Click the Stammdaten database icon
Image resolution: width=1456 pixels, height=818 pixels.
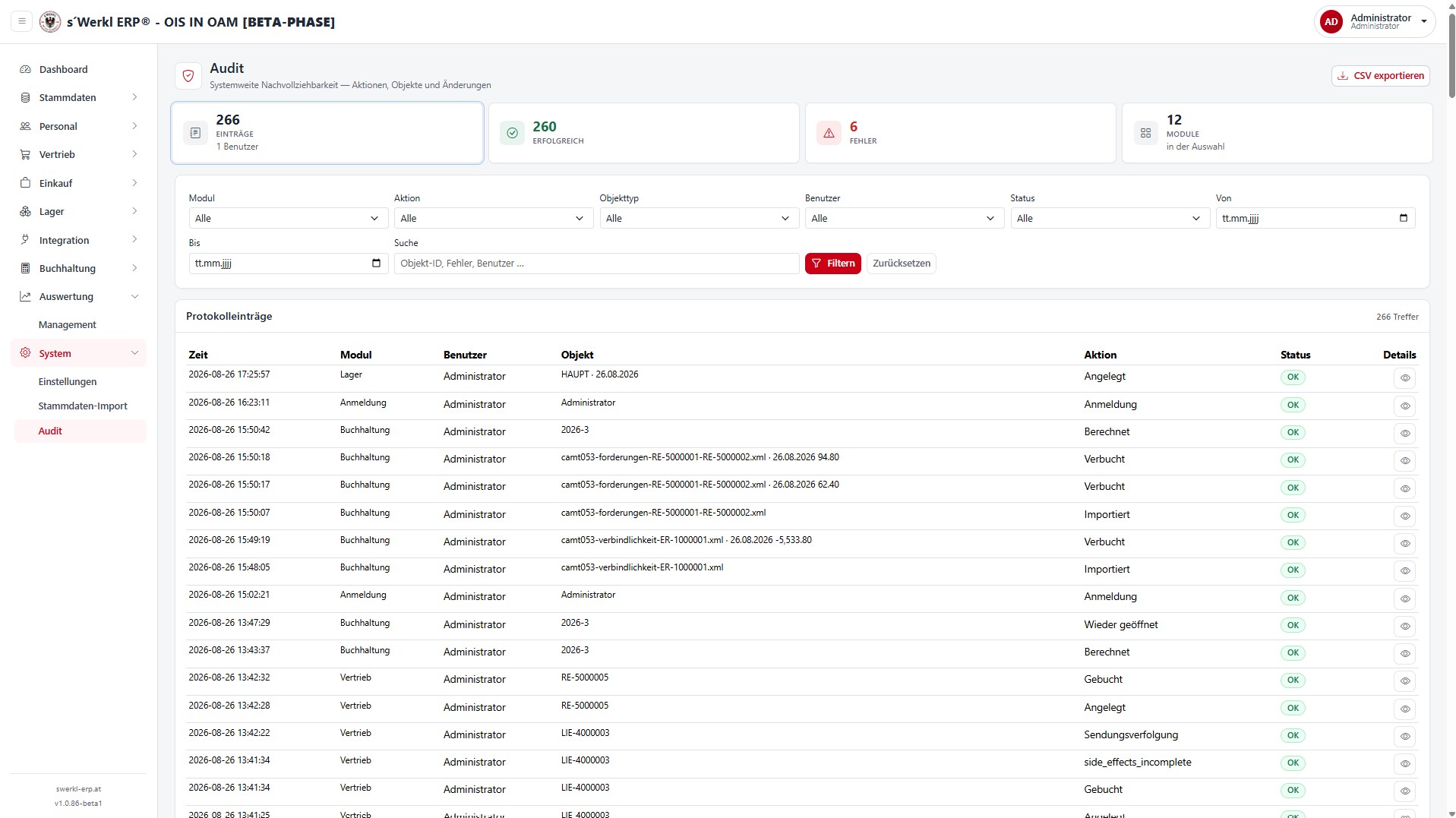[25, 97]
